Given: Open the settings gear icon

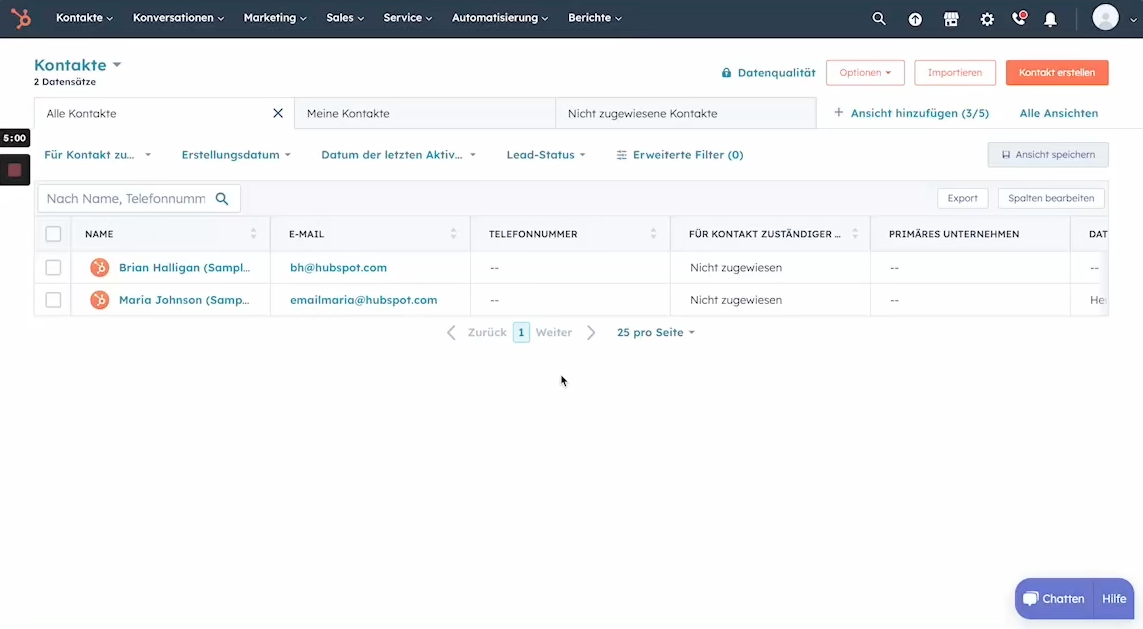Looking at the screenshot, I should coord(987,20).
